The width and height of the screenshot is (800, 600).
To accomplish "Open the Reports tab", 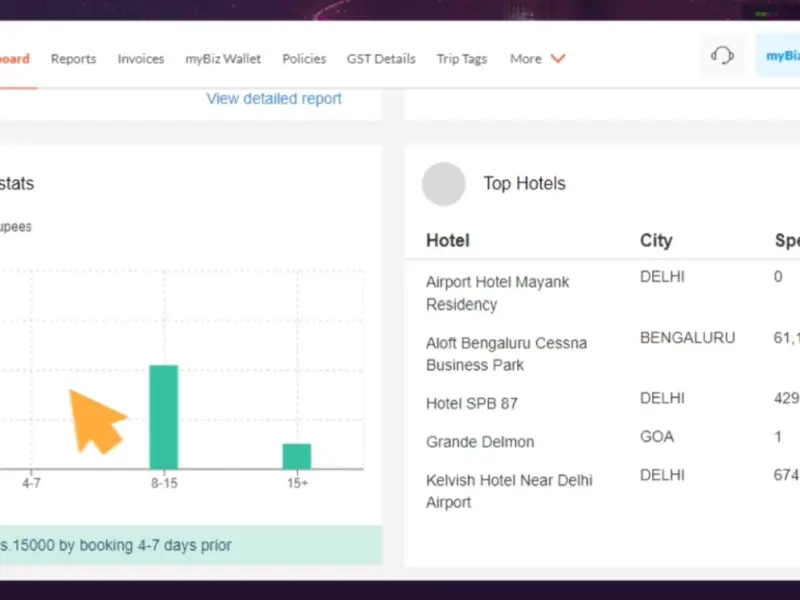I will 74,59.
